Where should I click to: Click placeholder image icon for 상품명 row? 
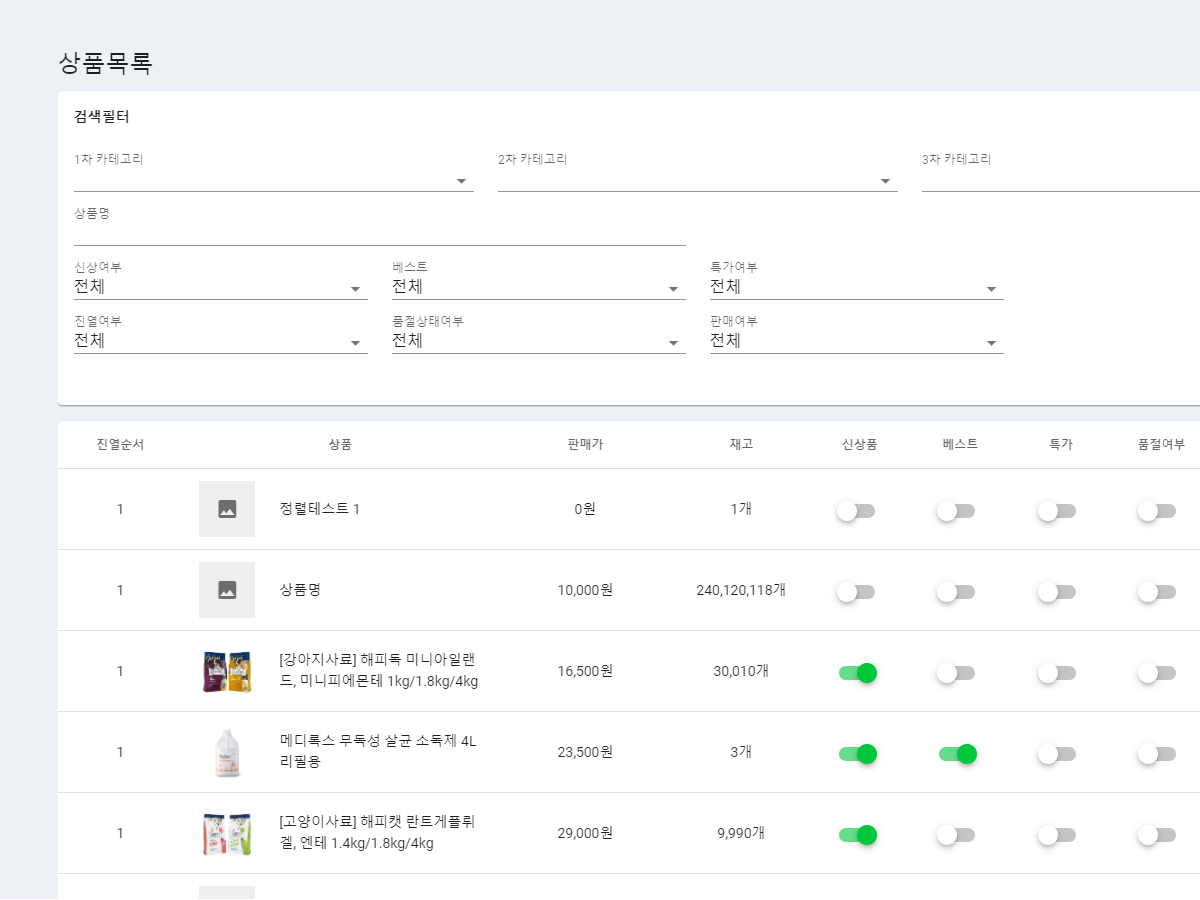[227, 590]
